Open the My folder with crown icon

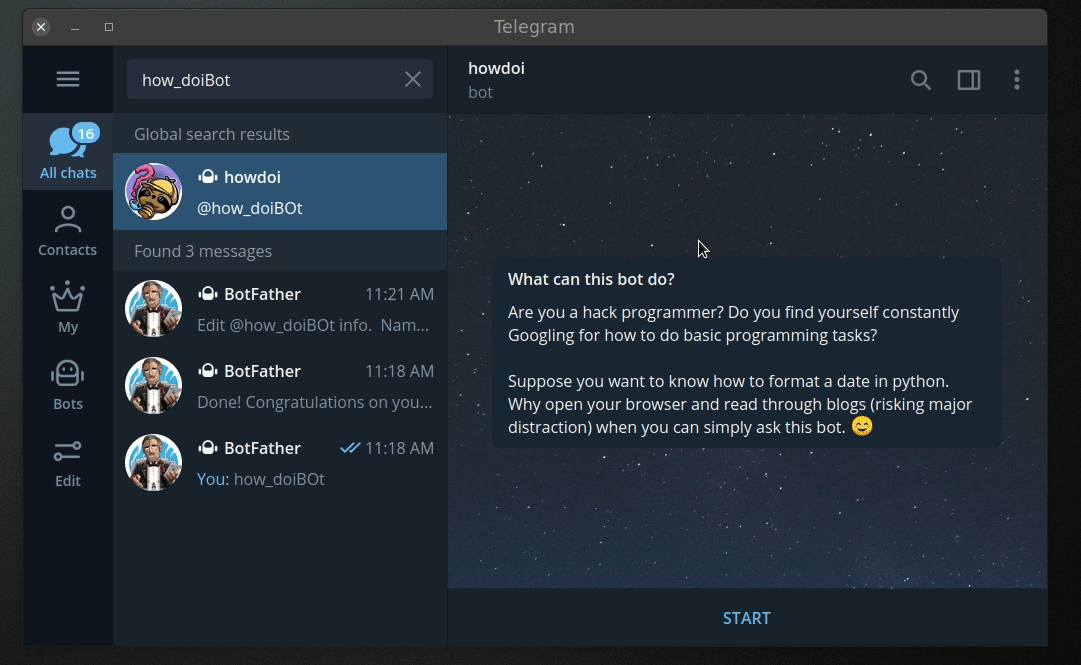tap(68, 307)
